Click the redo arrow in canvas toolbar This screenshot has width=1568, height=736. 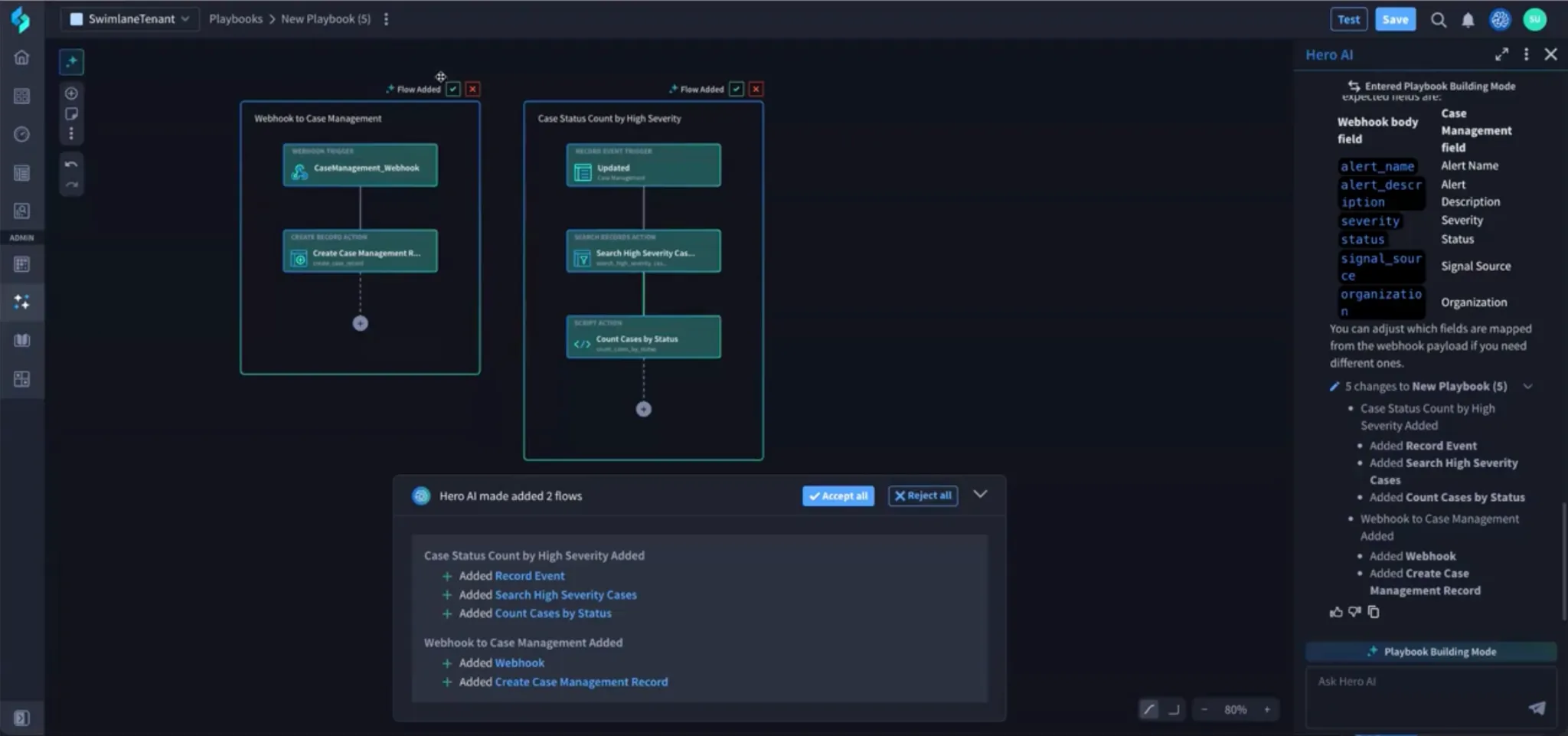pos(71,185)
